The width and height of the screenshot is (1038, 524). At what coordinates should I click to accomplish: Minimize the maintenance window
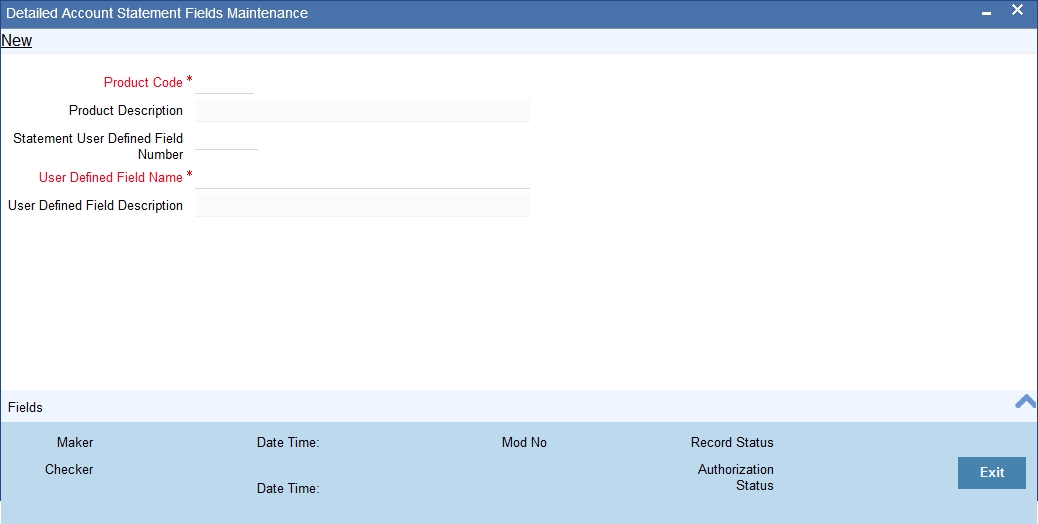(986, 13)
